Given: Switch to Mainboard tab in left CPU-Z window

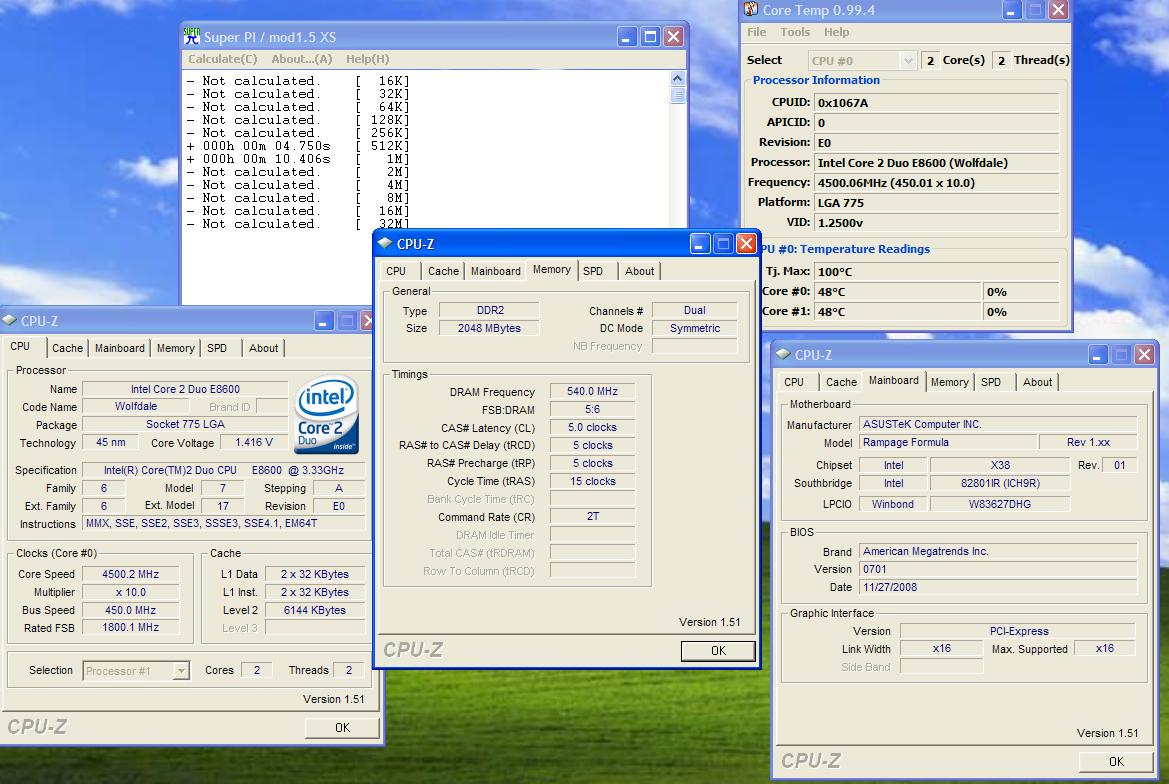Looking at the screenshot, I should (x=119, y=348).
